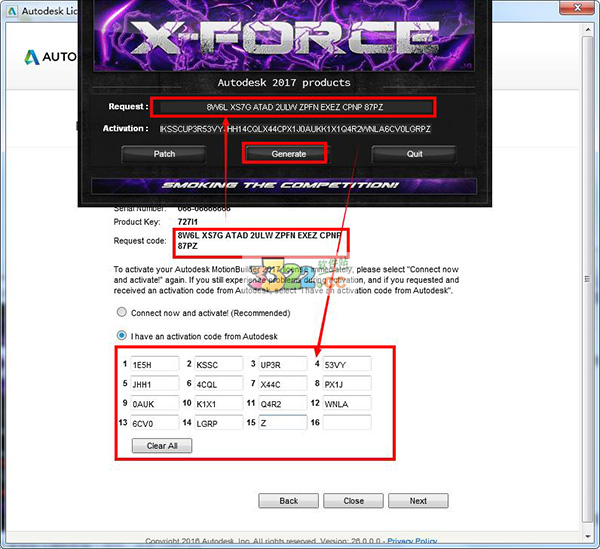Click the Generate button in X-Force

click(289, 154)
